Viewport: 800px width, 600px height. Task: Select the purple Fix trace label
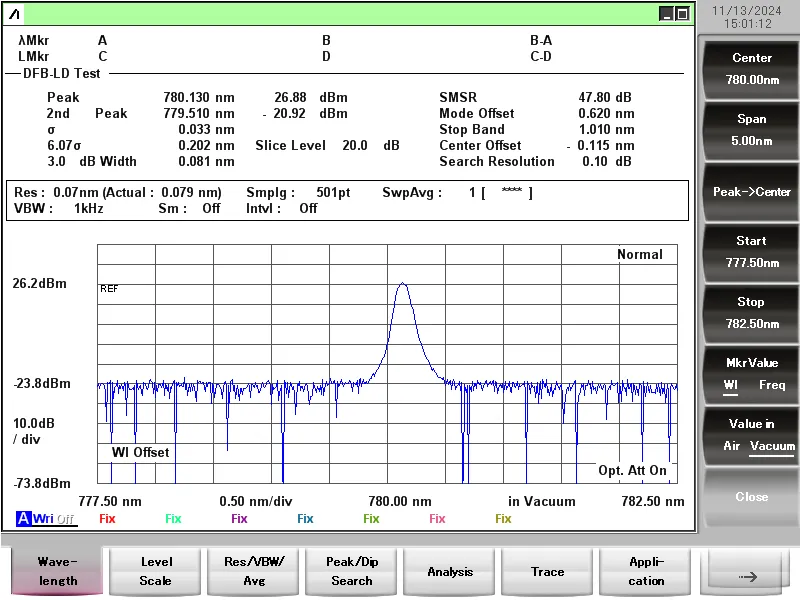tap(239, 519)
